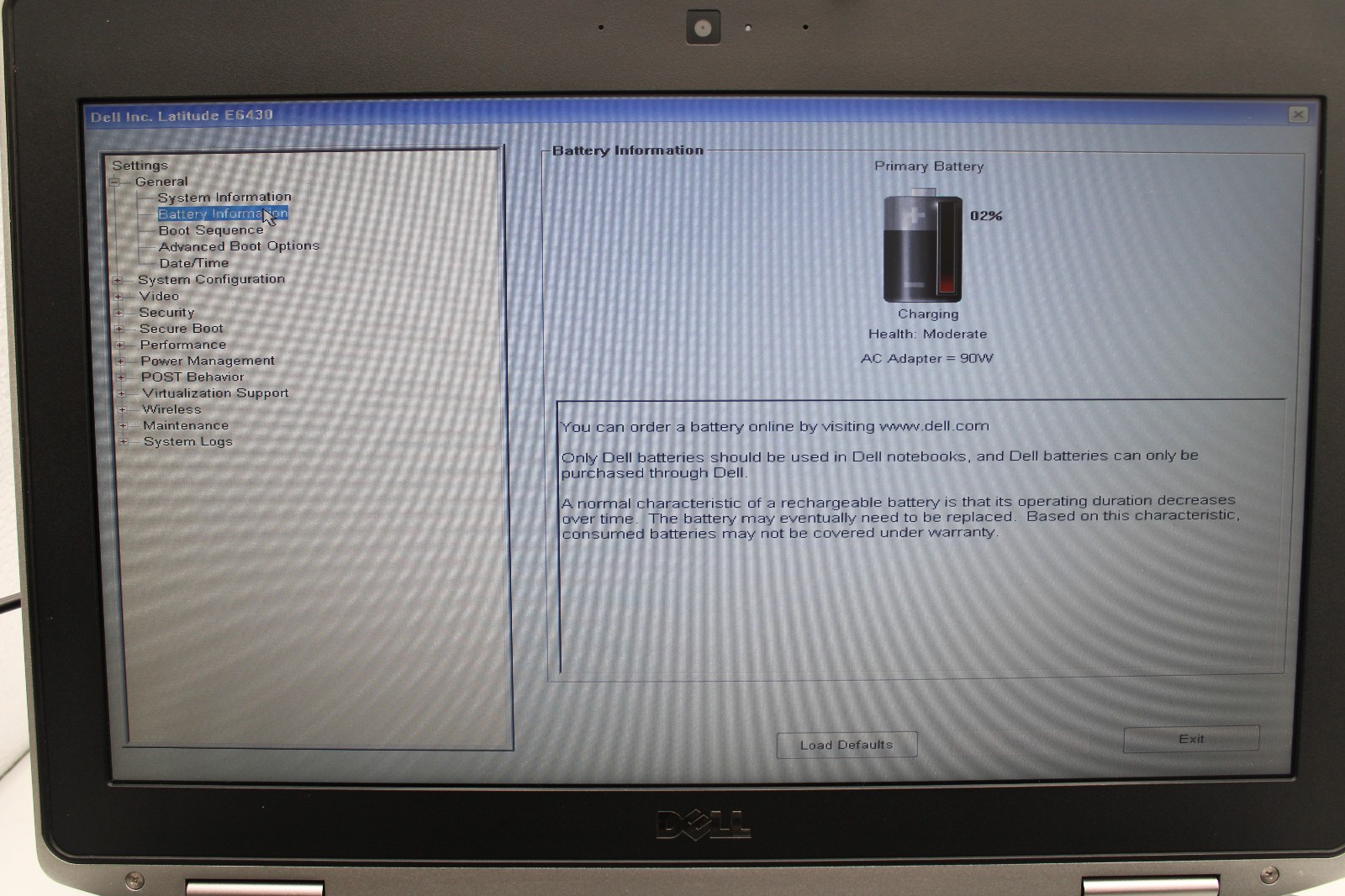Click the Charging status text
The image size is (1345, 896).
point(928,314)
